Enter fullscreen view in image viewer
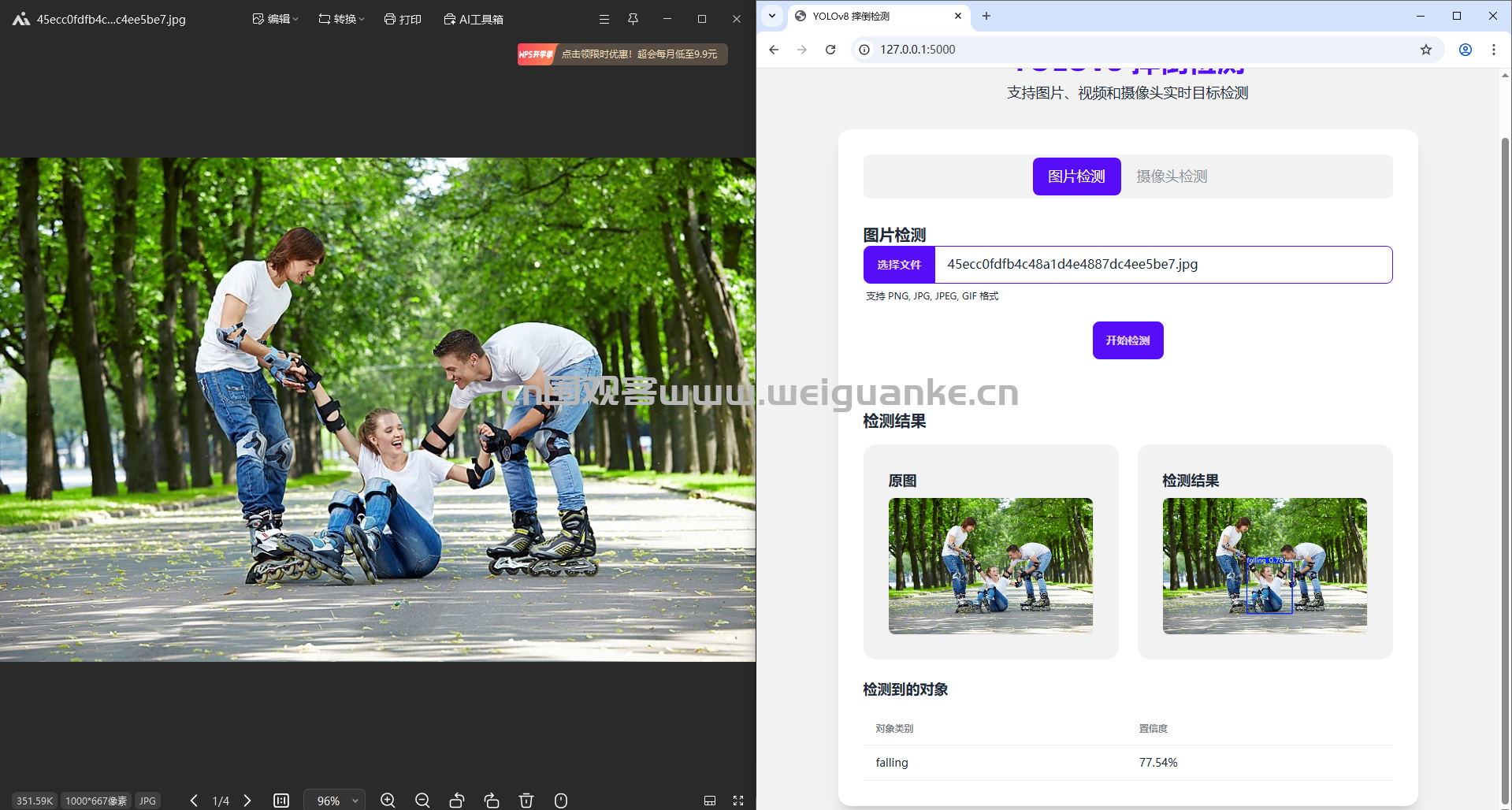Image resolution: width=1512 pixels, height=810 pixels. coord(738,801)
